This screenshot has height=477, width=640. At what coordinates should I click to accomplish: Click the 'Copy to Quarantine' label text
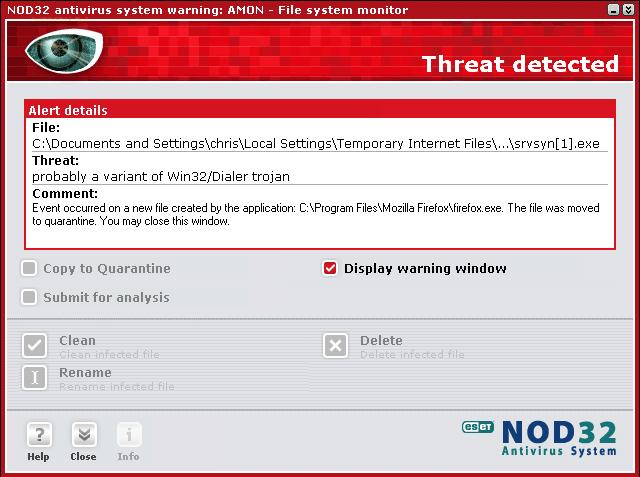pos(107,268)
